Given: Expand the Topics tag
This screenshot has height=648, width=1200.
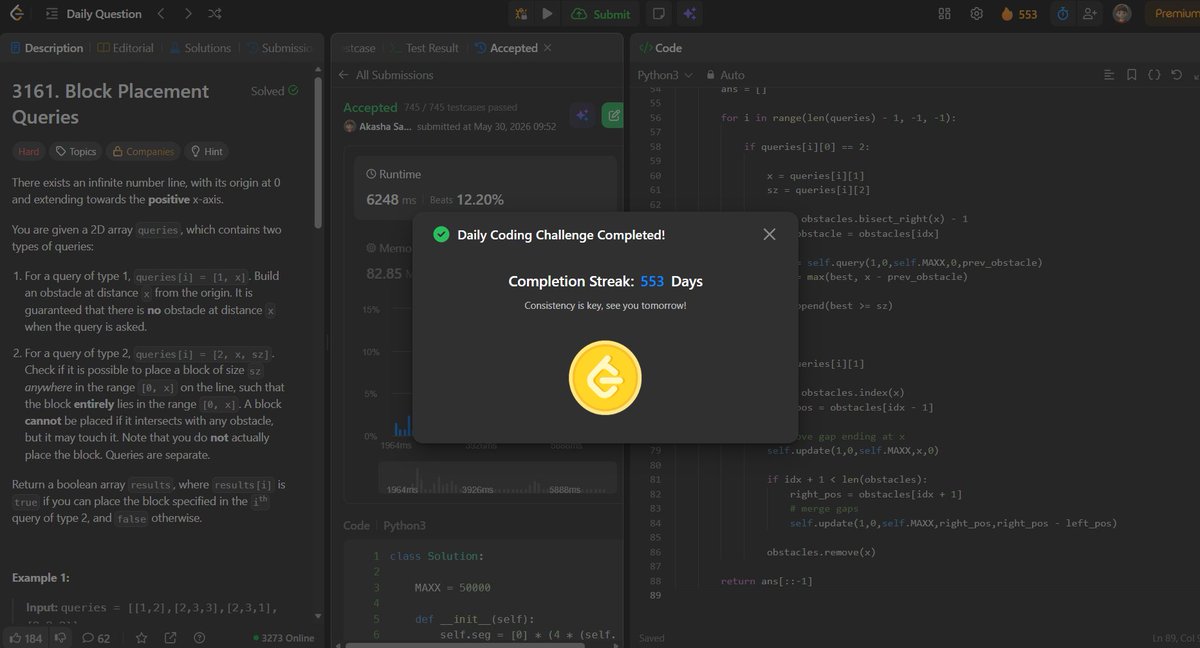Looking at the screenshot, I should tap(76, 152).
